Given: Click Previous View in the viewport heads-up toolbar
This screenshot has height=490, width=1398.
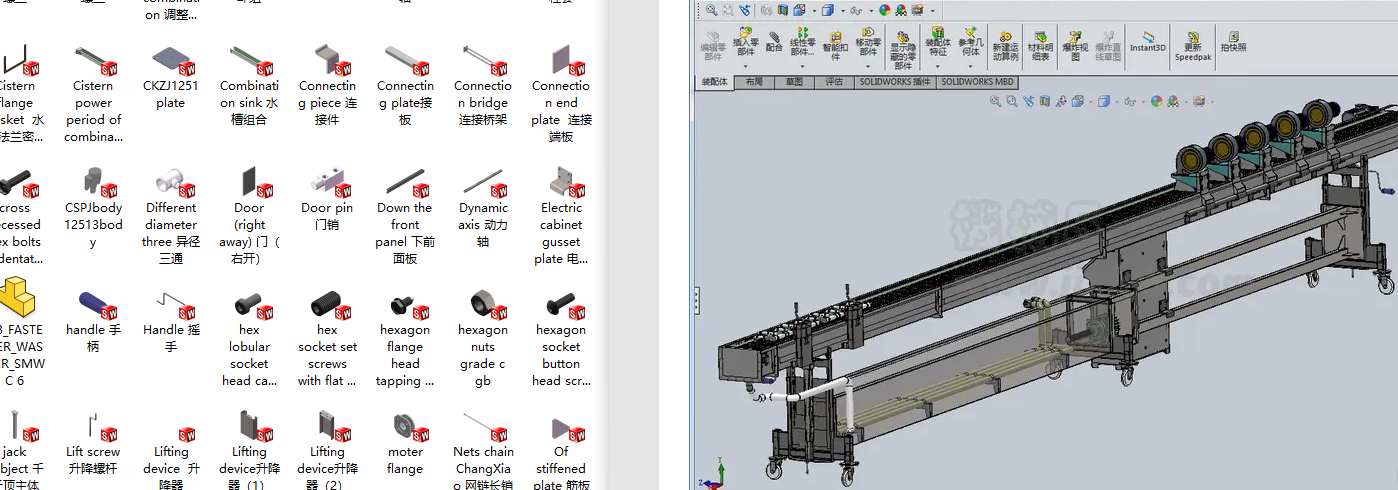Looking at the screenshot, I should click(1028, 101).
